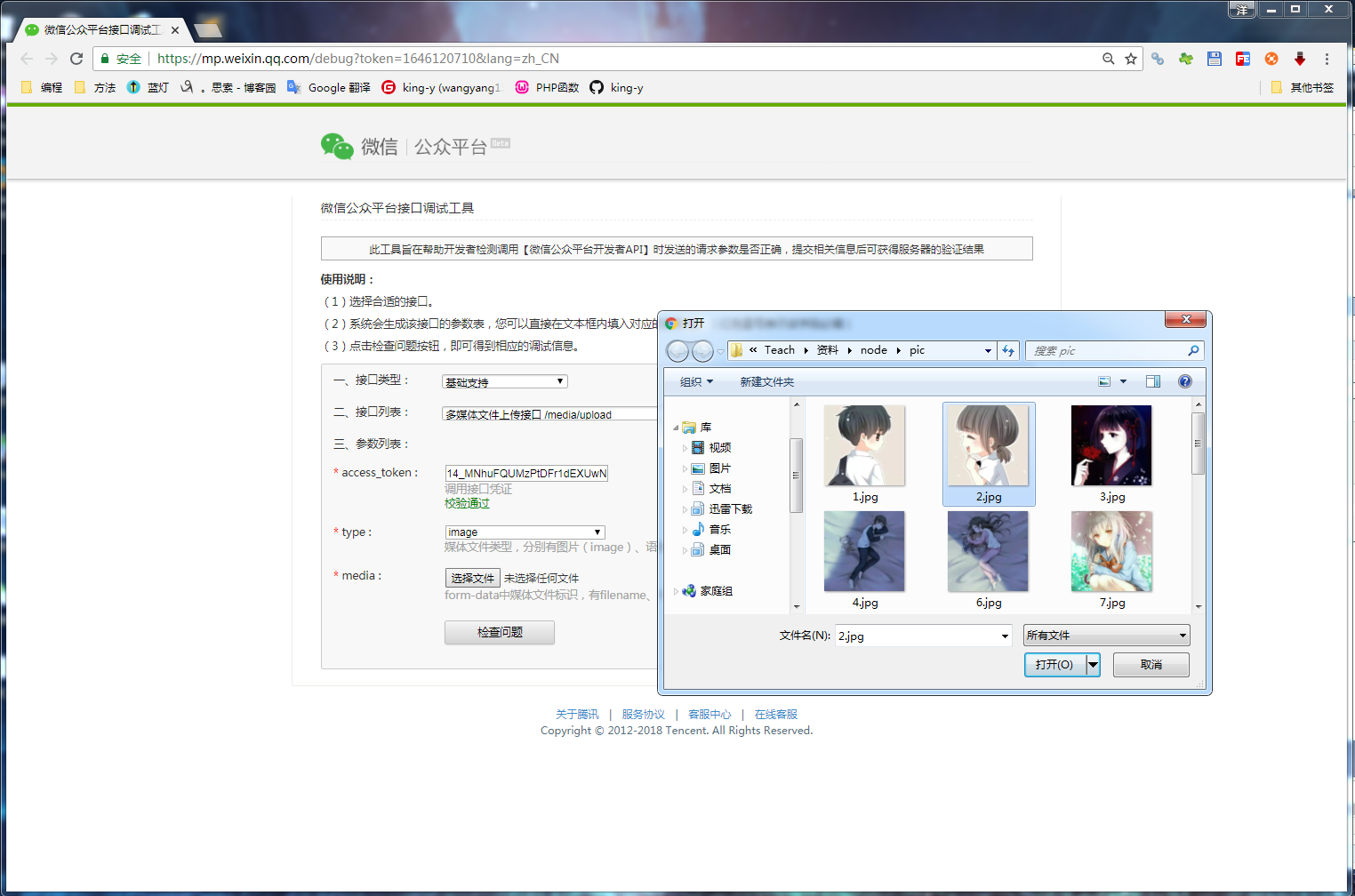Viewport: 1355px width, 896px height.
Task: Expand the 文件名 combo box arrow
Action: [1005, 636]
